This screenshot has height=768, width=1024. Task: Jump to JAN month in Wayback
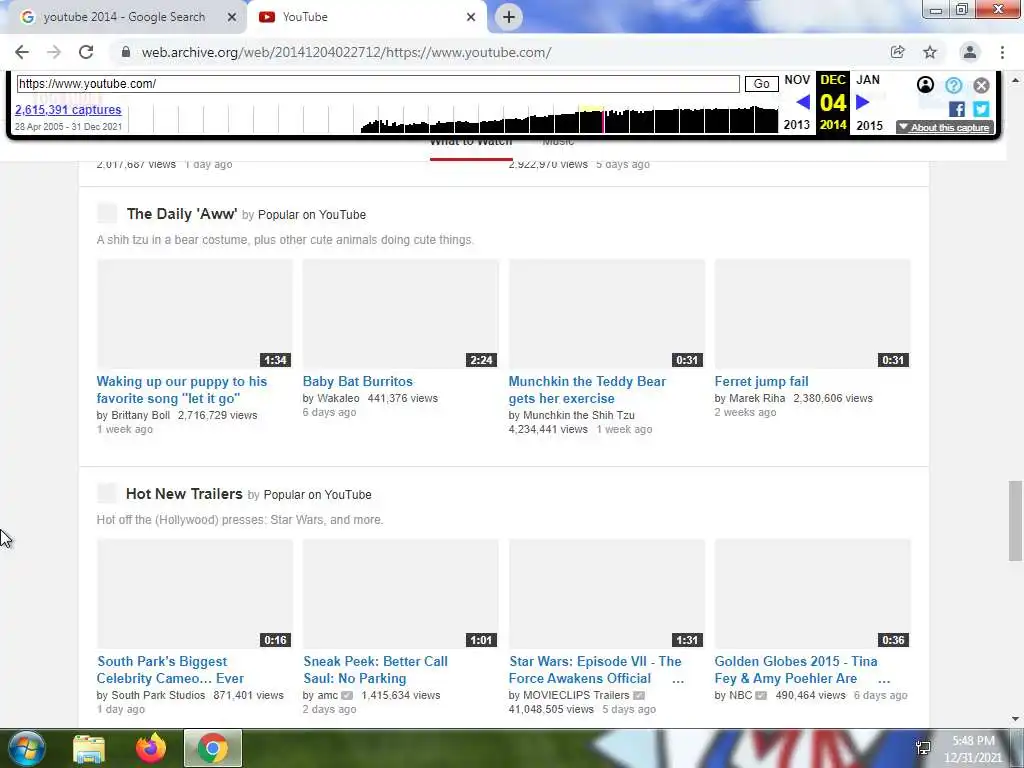868,80
